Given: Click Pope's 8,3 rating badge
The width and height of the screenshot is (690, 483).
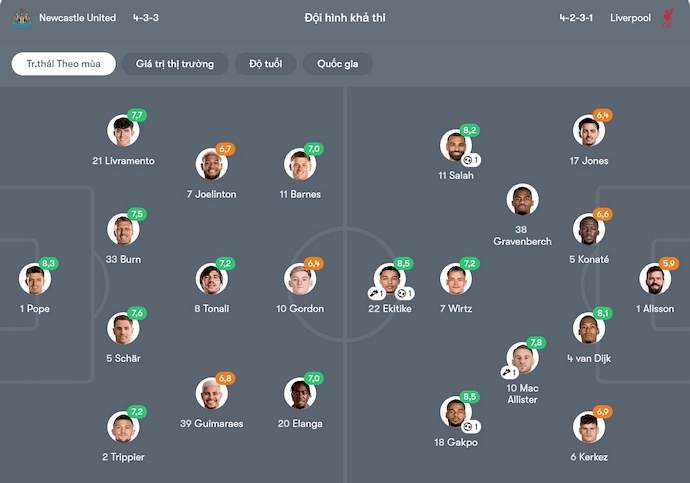Looking at the screenshot, I should pyautogui.click(x=49, y=263).
